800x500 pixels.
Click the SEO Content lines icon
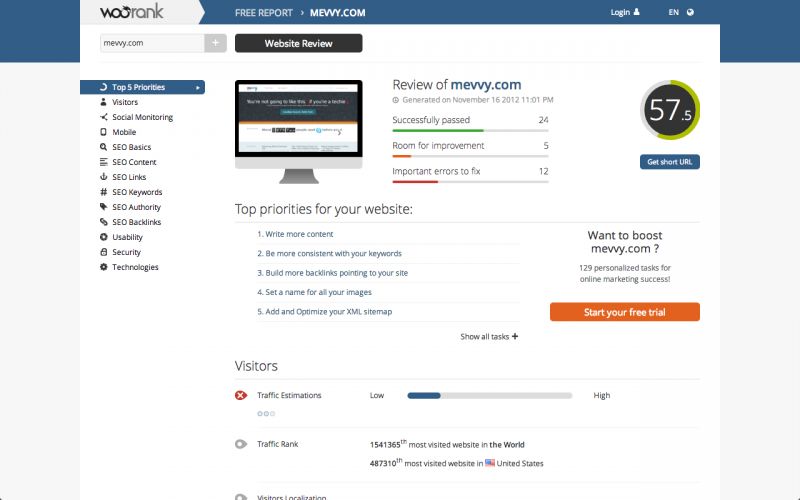coord(104,162)
